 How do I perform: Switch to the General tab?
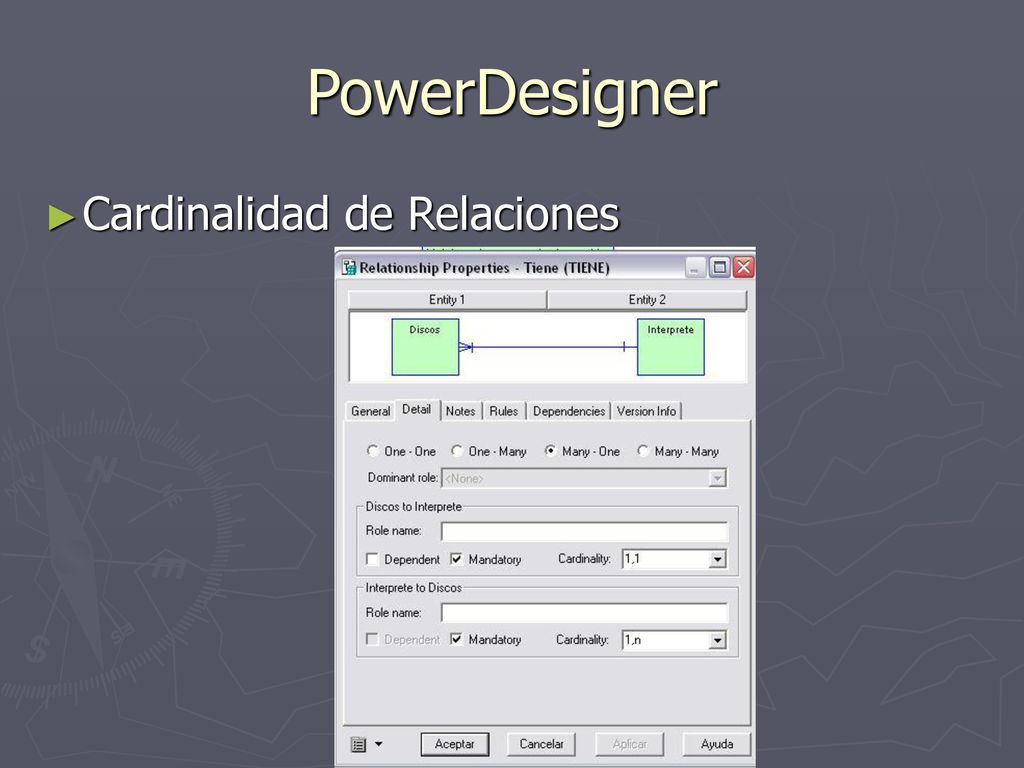[x=370, y=411]
